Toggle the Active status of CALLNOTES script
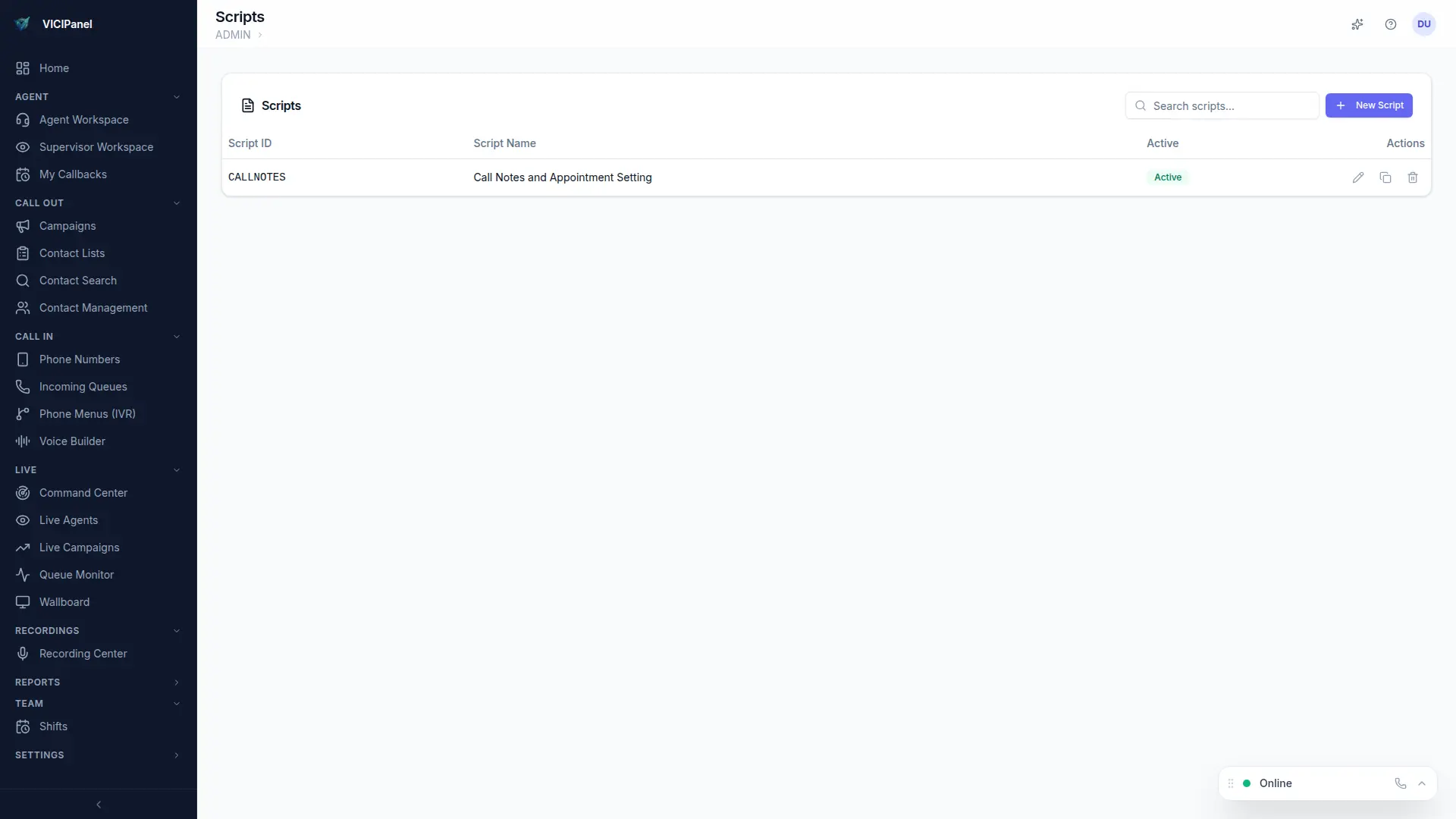Viewport: 1456px width, 819px height. (x=1168, y=177)
